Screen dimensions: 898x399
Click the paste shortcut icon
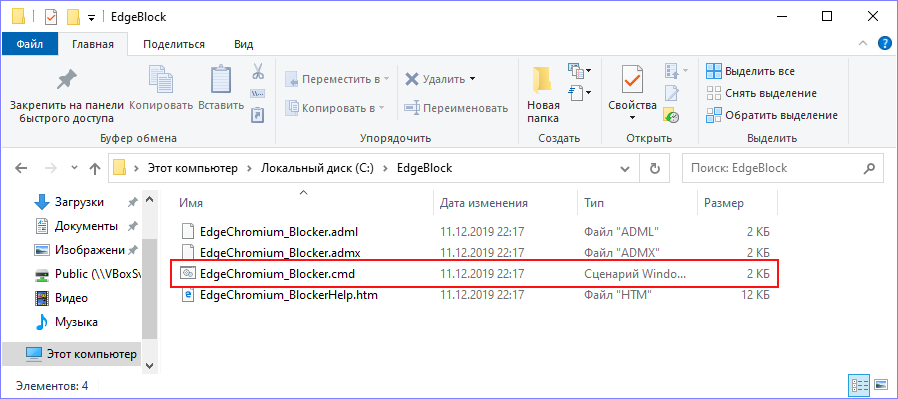[258, 114]
